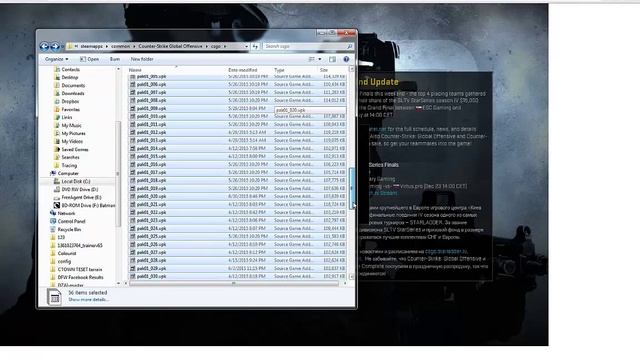
Task: Open the address bar history dropdown arrow
Action: 247,47
